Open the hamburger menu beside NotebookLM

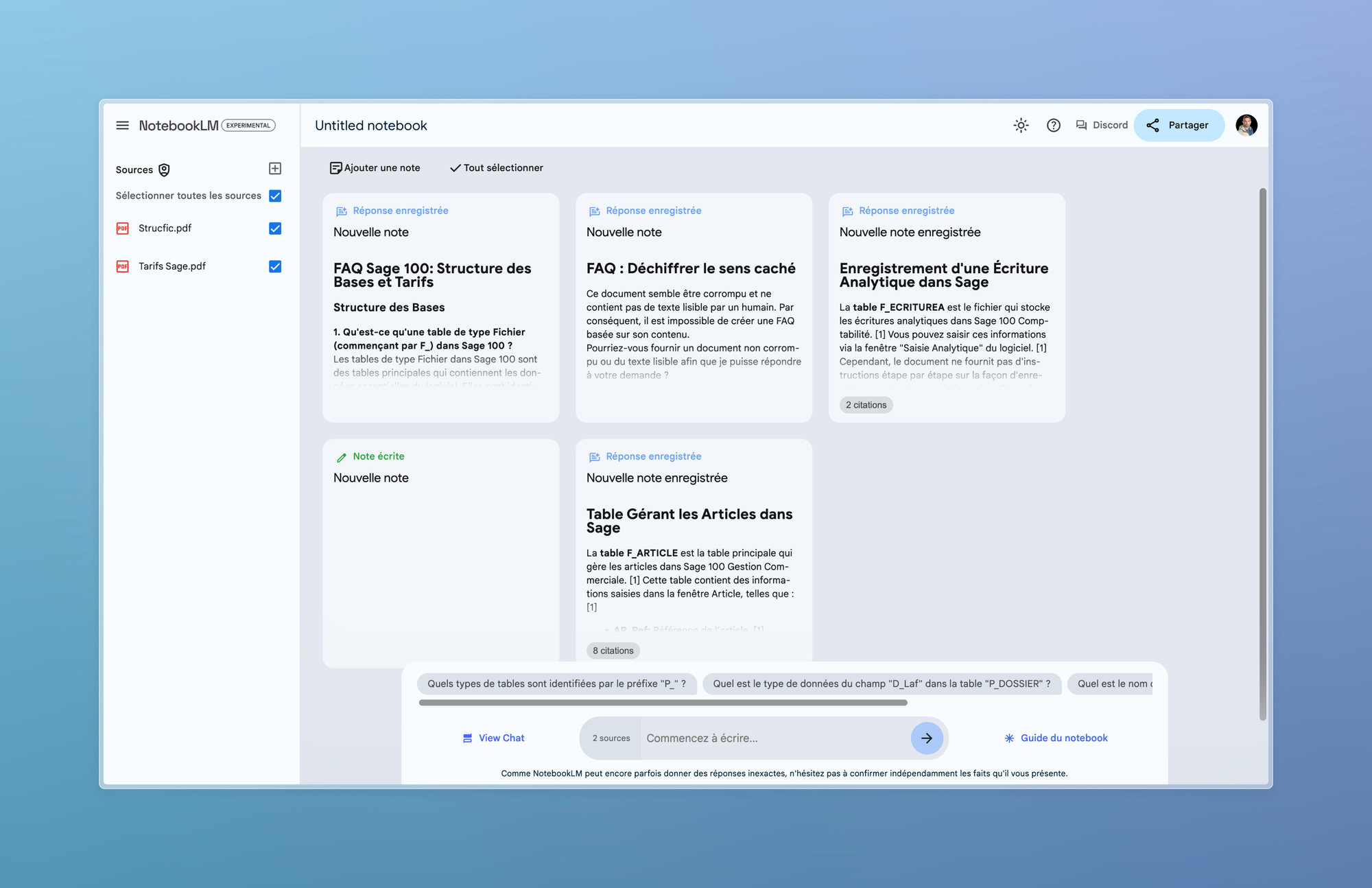pos(122,126)
